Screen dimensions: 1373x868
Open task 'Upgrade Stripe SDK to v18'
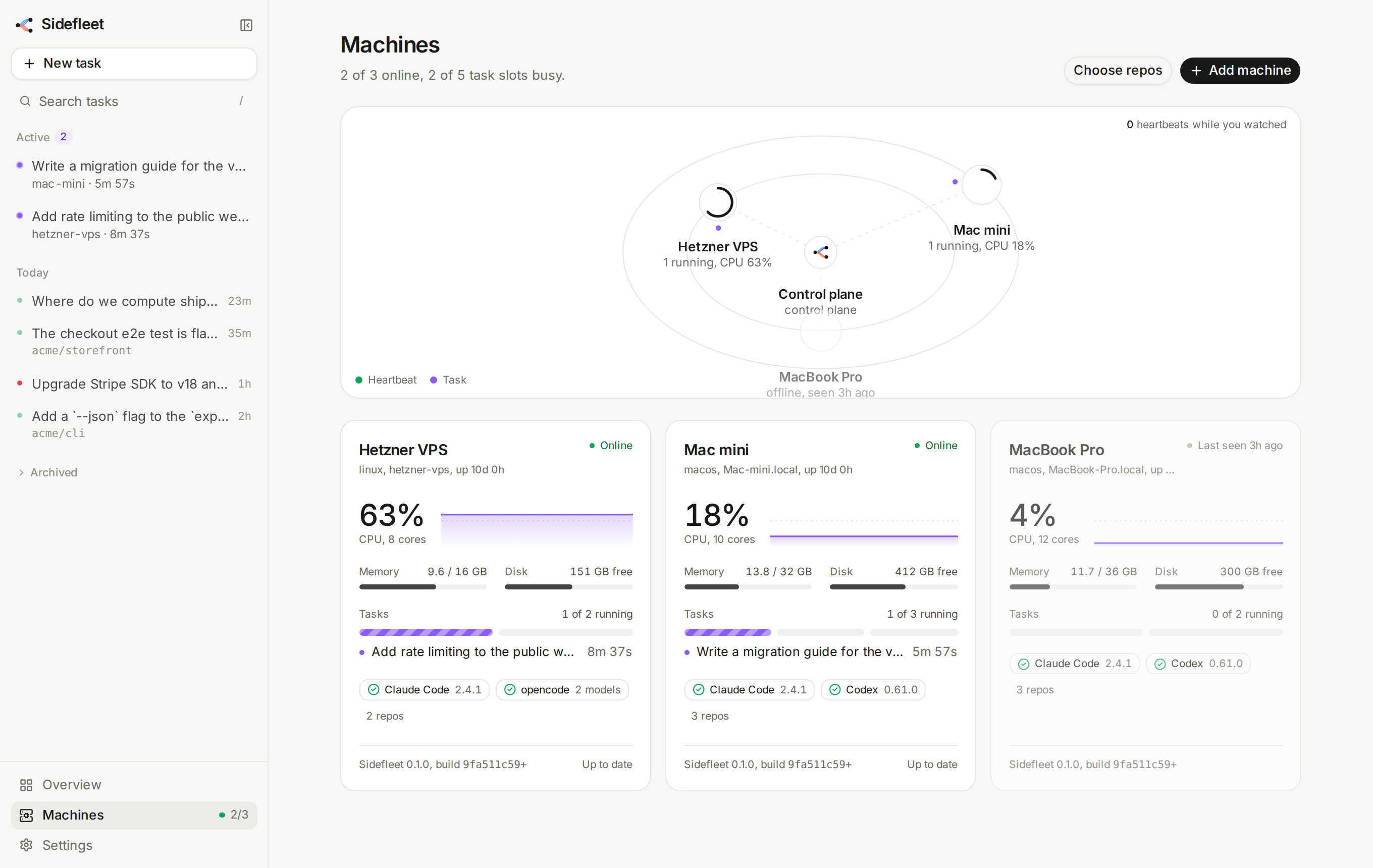[x=134, y=384]
